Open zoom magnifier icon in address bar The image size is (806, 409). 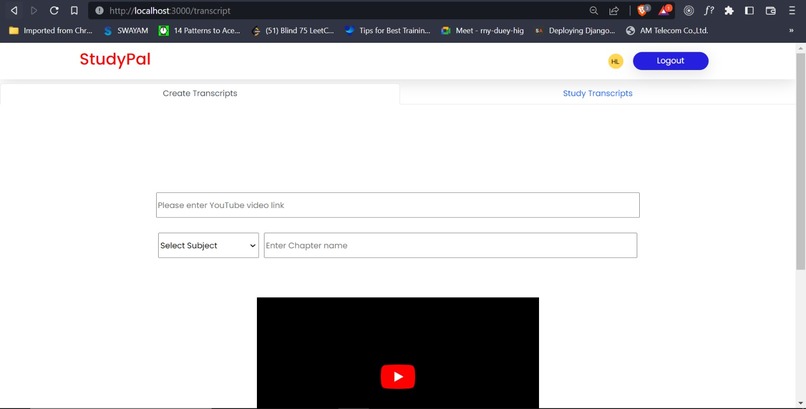coord(593,10)
